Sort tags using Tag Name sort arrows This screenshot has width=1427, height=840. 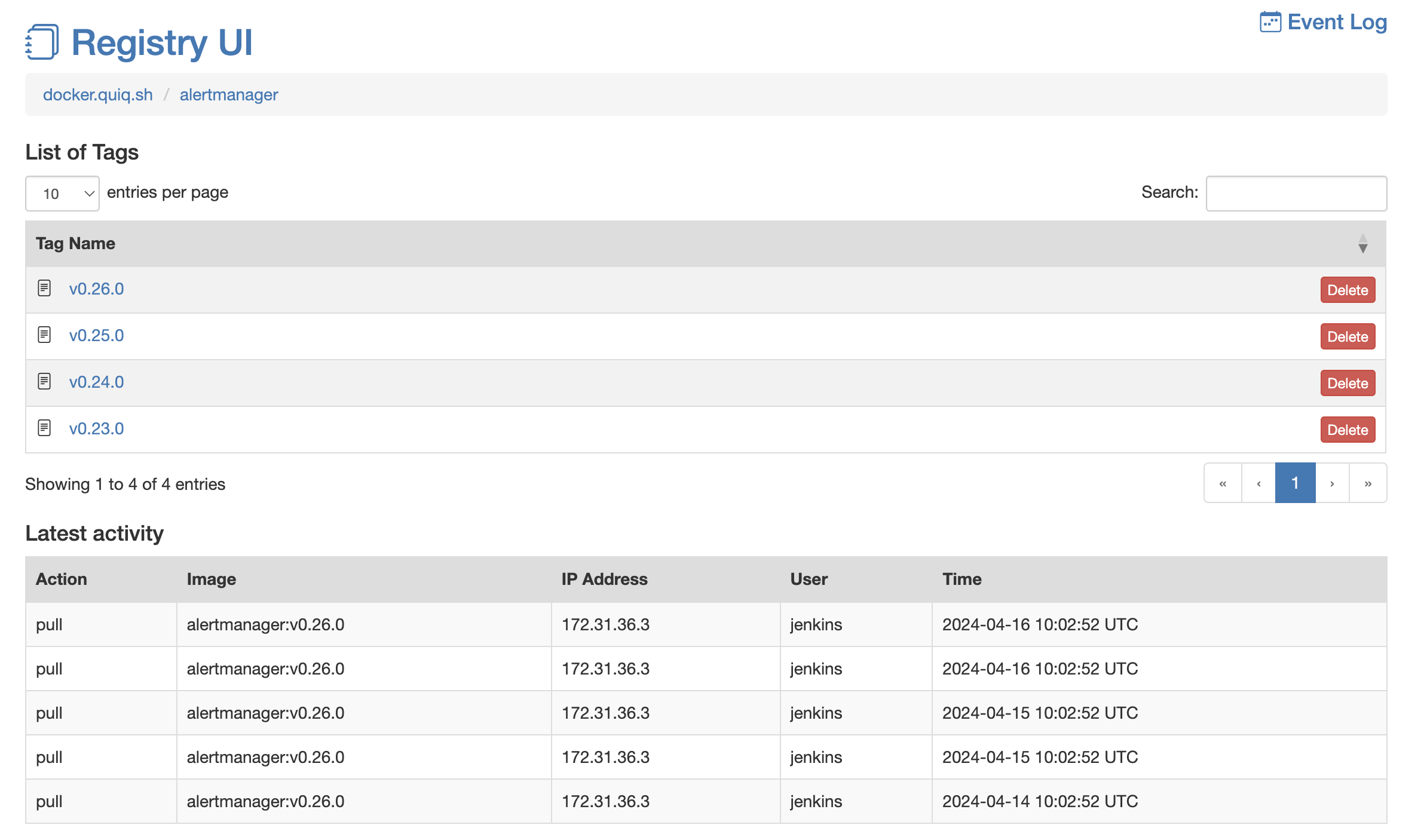pos(1362,244)
